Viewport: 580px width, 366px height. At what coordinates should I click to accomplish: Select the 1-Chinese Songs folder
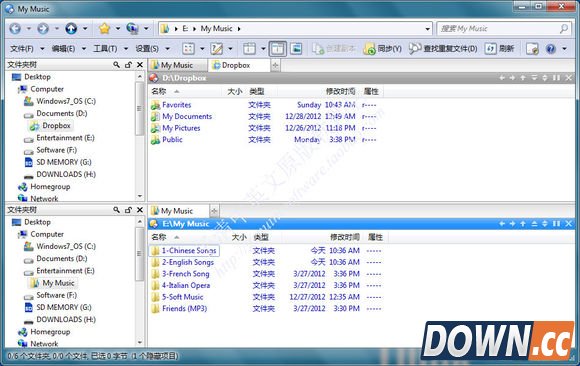click(x=189, y=251)
